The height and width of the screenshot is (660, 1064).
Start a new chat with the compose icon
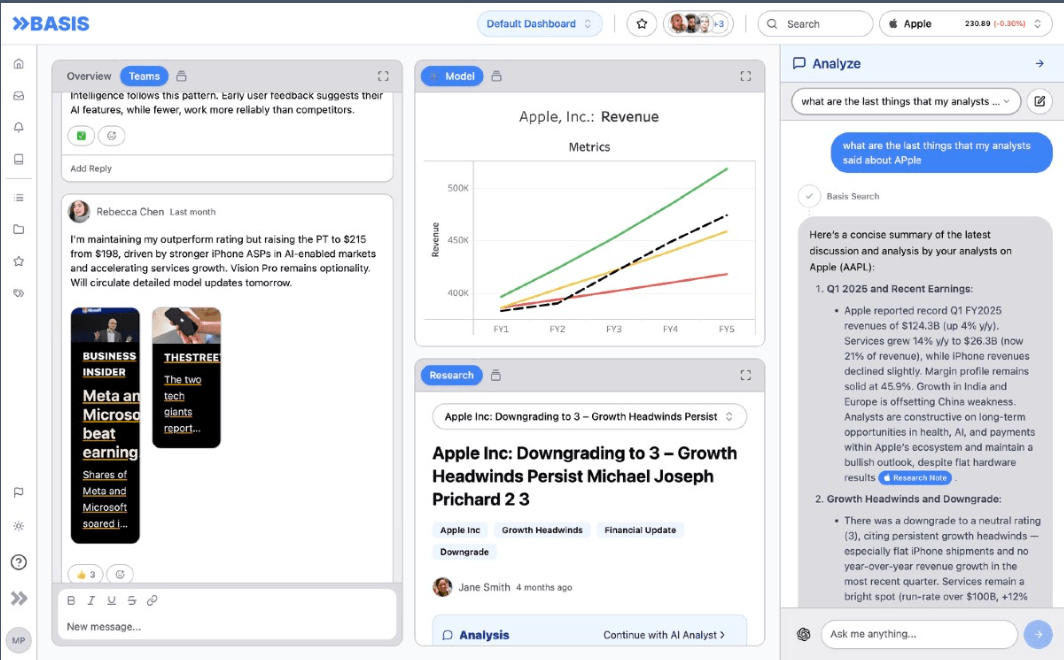(x=1040, y=102)
